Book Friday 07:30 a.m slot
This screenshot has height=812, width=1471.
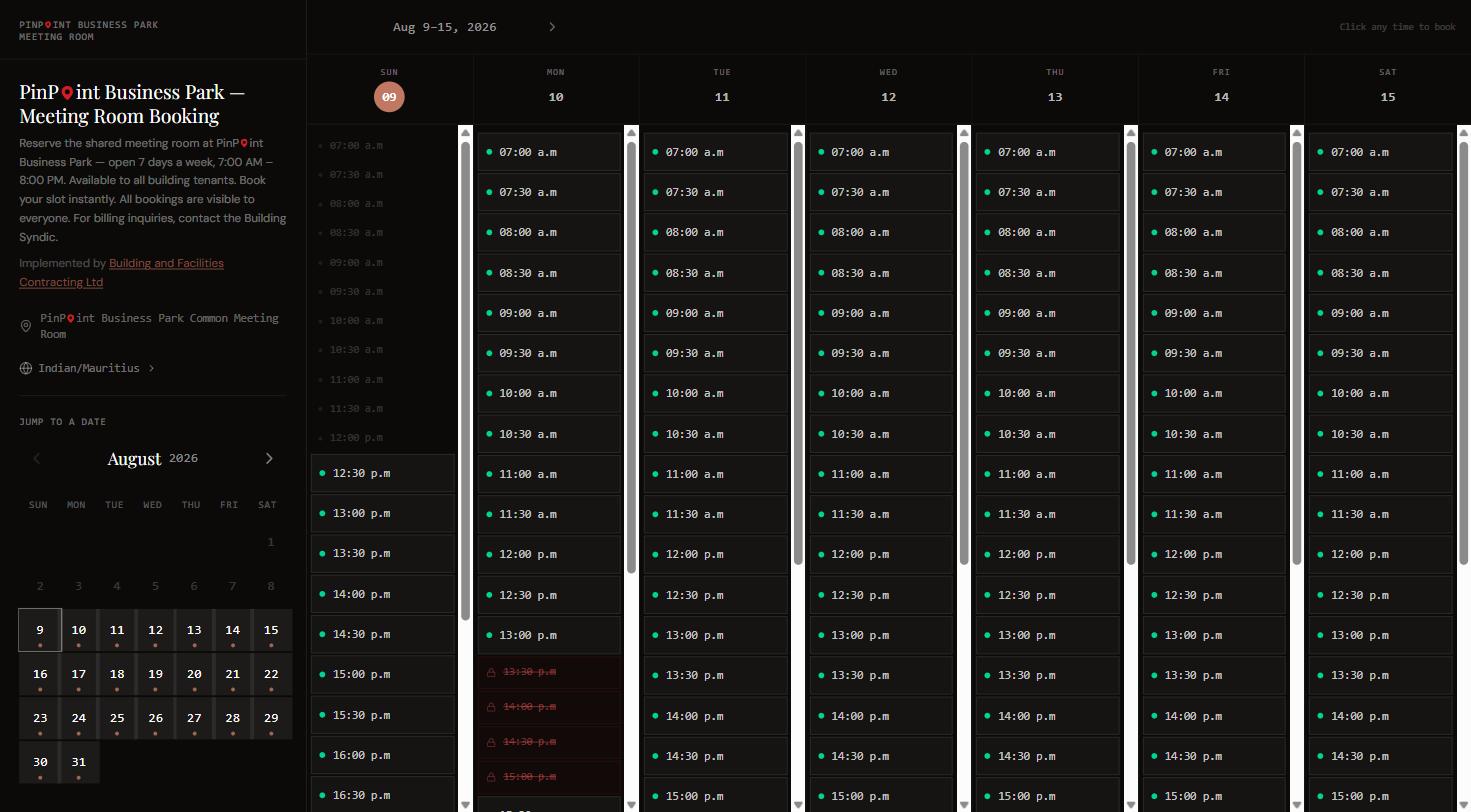[1214, 192]
